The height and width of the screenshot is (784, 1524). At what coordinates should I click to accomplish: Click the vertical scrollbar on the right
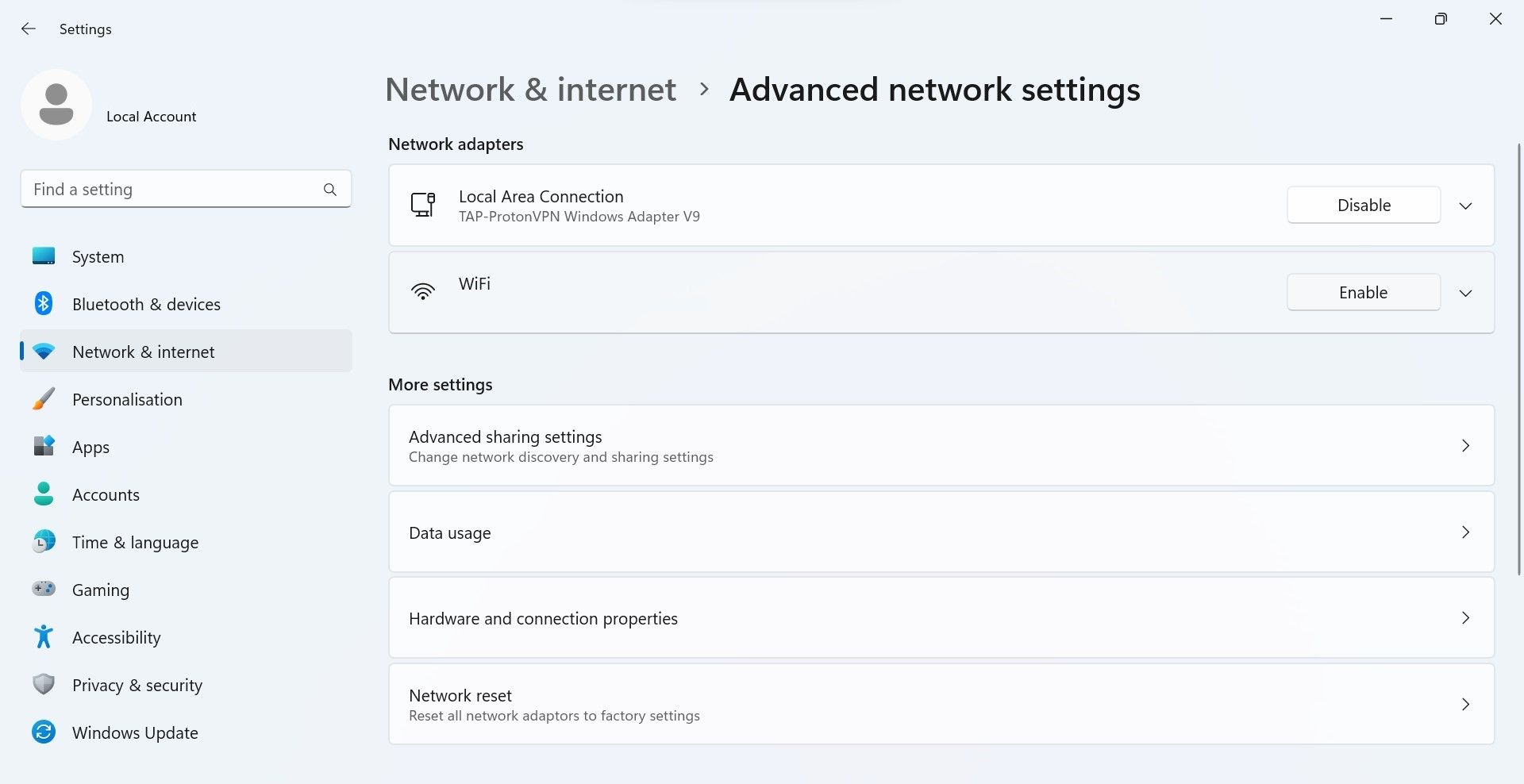(x=1518, y=357)
